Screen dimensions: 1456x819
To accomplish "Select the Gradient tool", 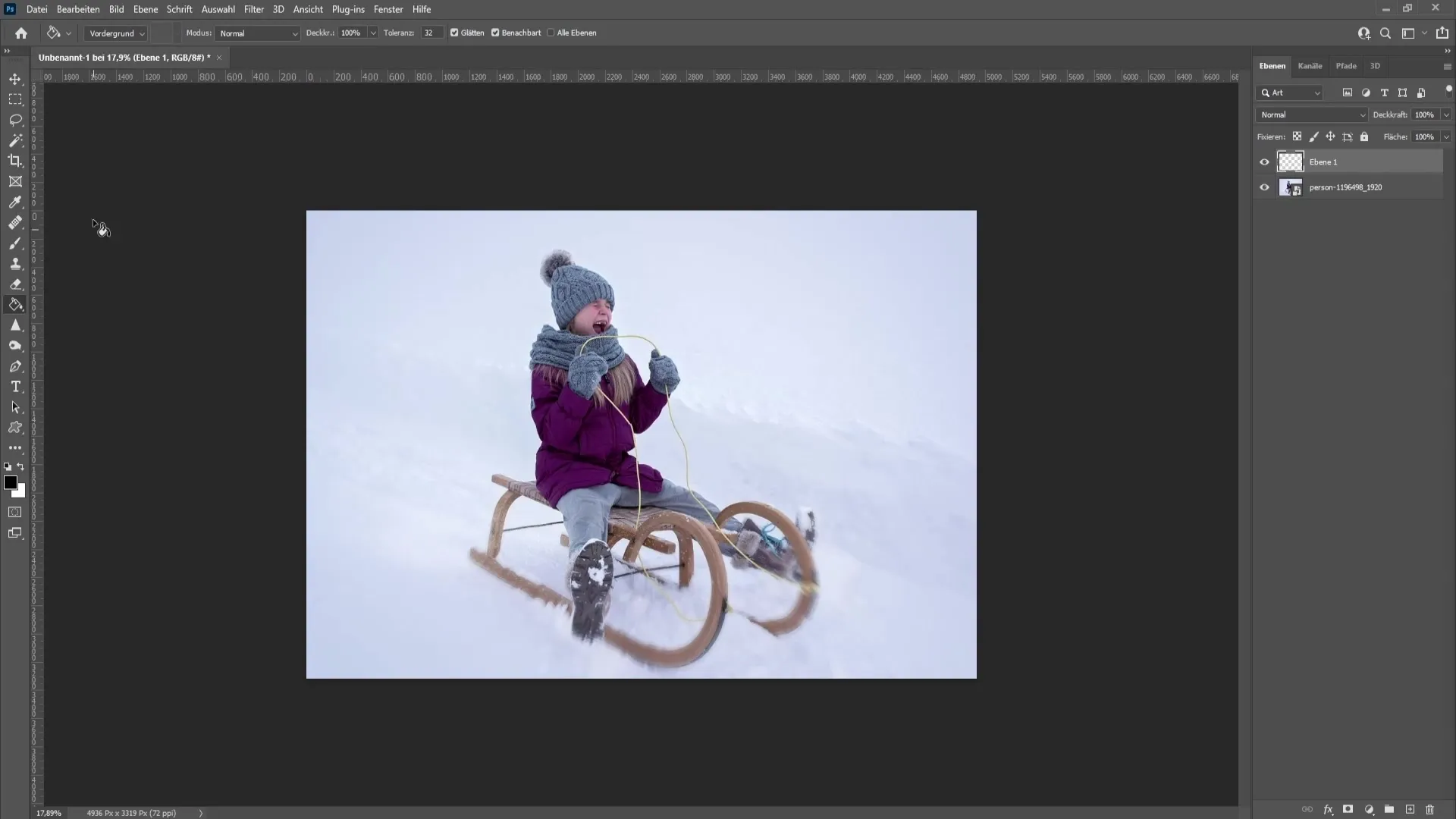I will point(15,304).
